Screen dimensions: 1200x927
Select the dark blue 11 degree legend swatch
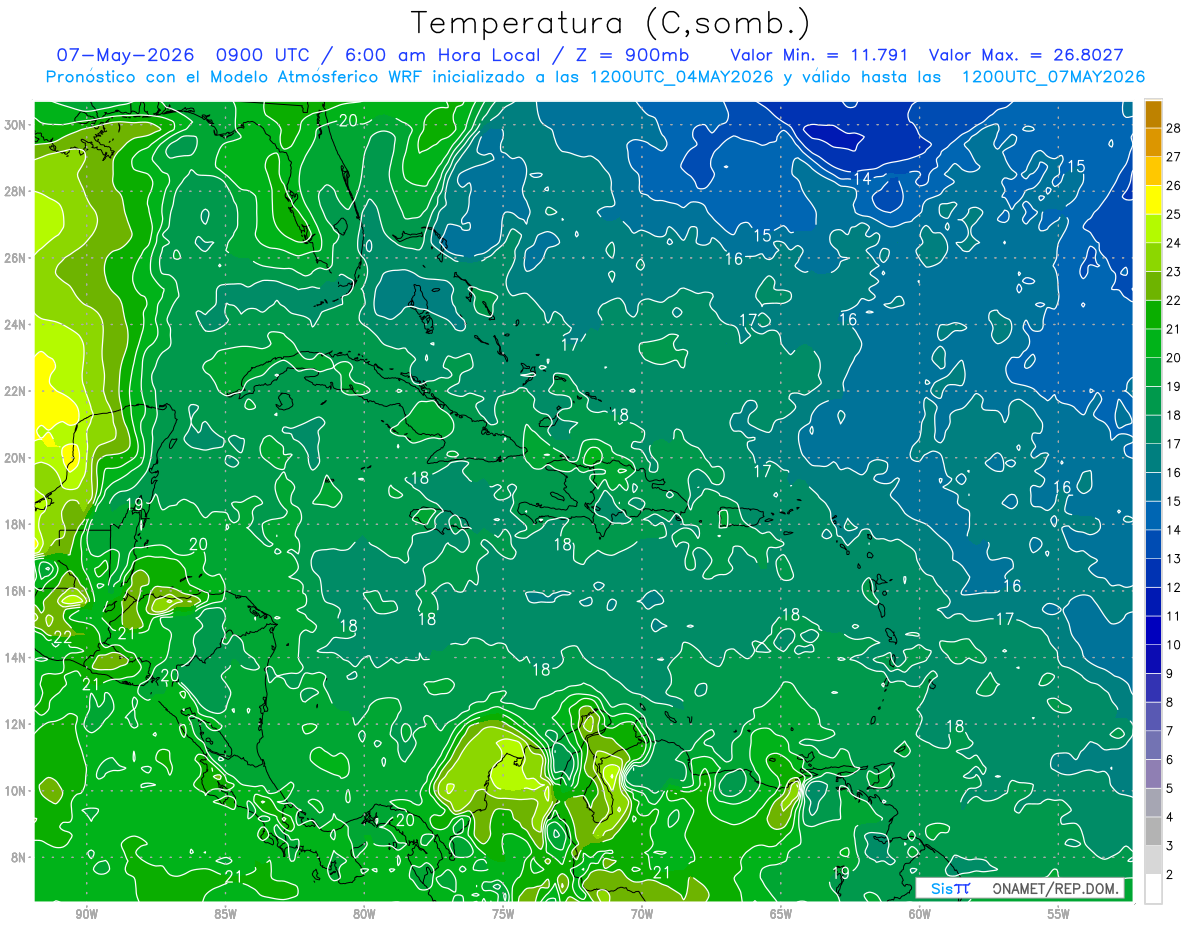click(x=1153, y=602)
